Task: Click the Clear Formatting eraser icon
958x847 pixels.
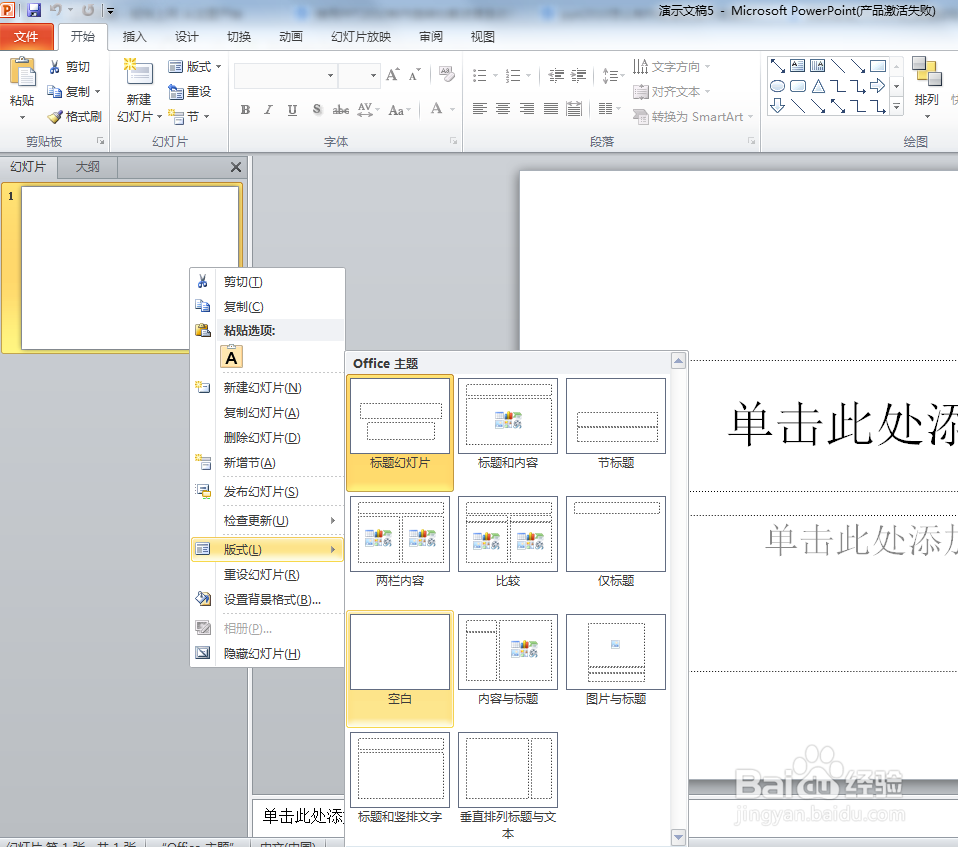Action: point(447,75)
